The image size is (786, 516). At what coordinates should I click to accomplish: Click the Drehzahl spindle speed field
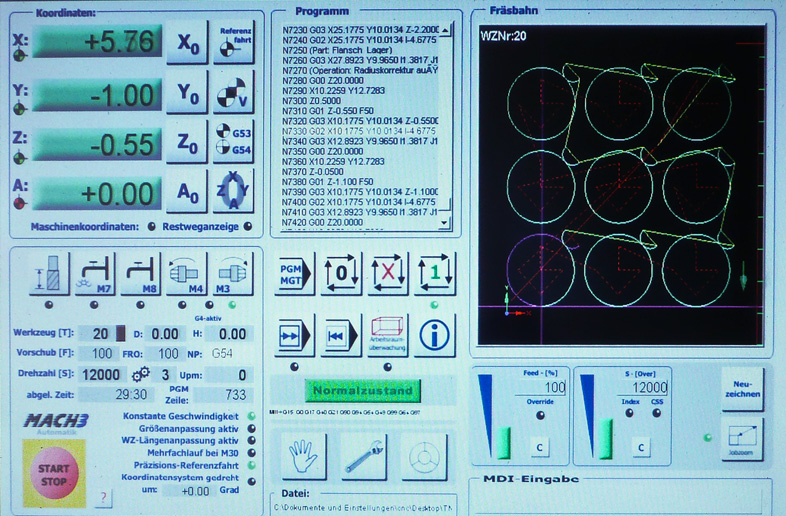pyautogui.click(x=101, y=375)
